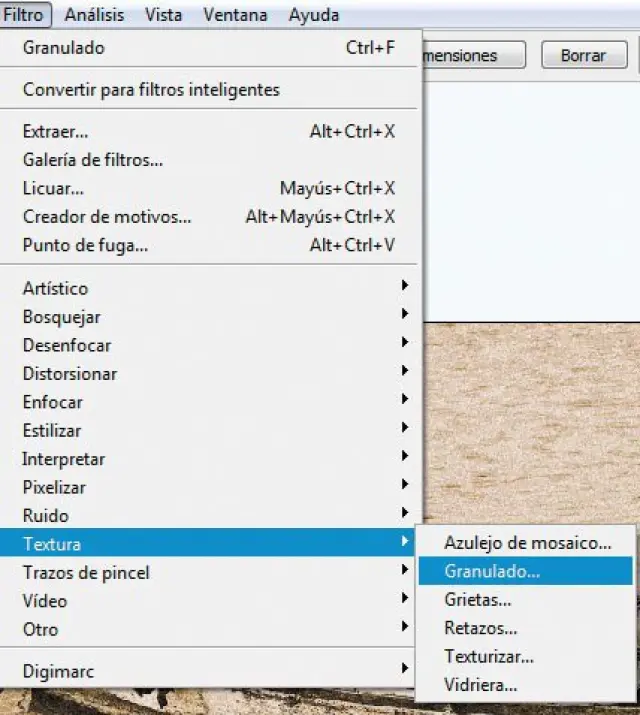
Task: Open the Vista menu
Action: tap(163, 15)
